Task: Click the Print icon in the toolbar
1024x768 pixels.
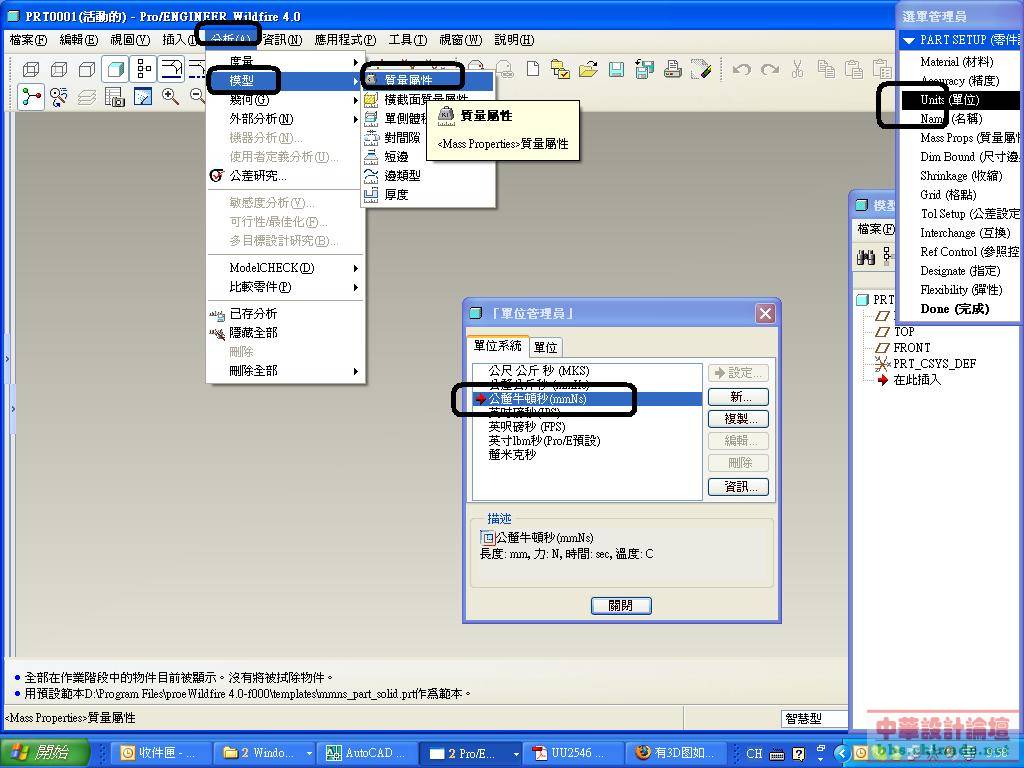Action: [673, 69]
